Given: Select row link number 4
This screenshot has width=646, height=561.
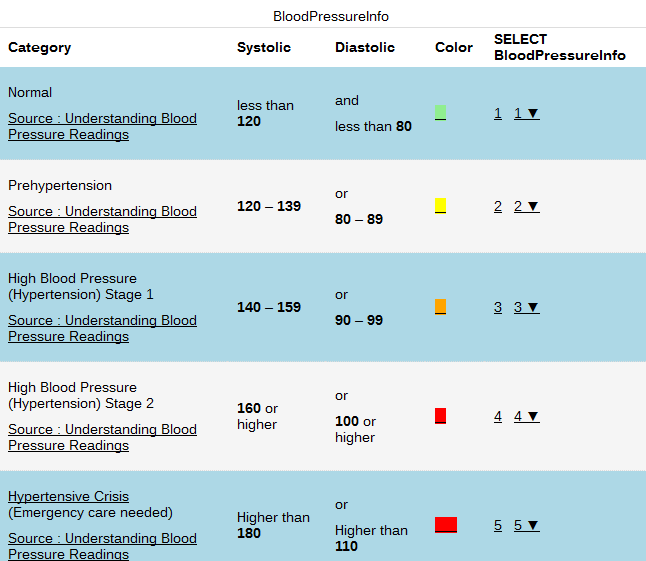Looking at the screenshot, I should click(x=498, y=417).
